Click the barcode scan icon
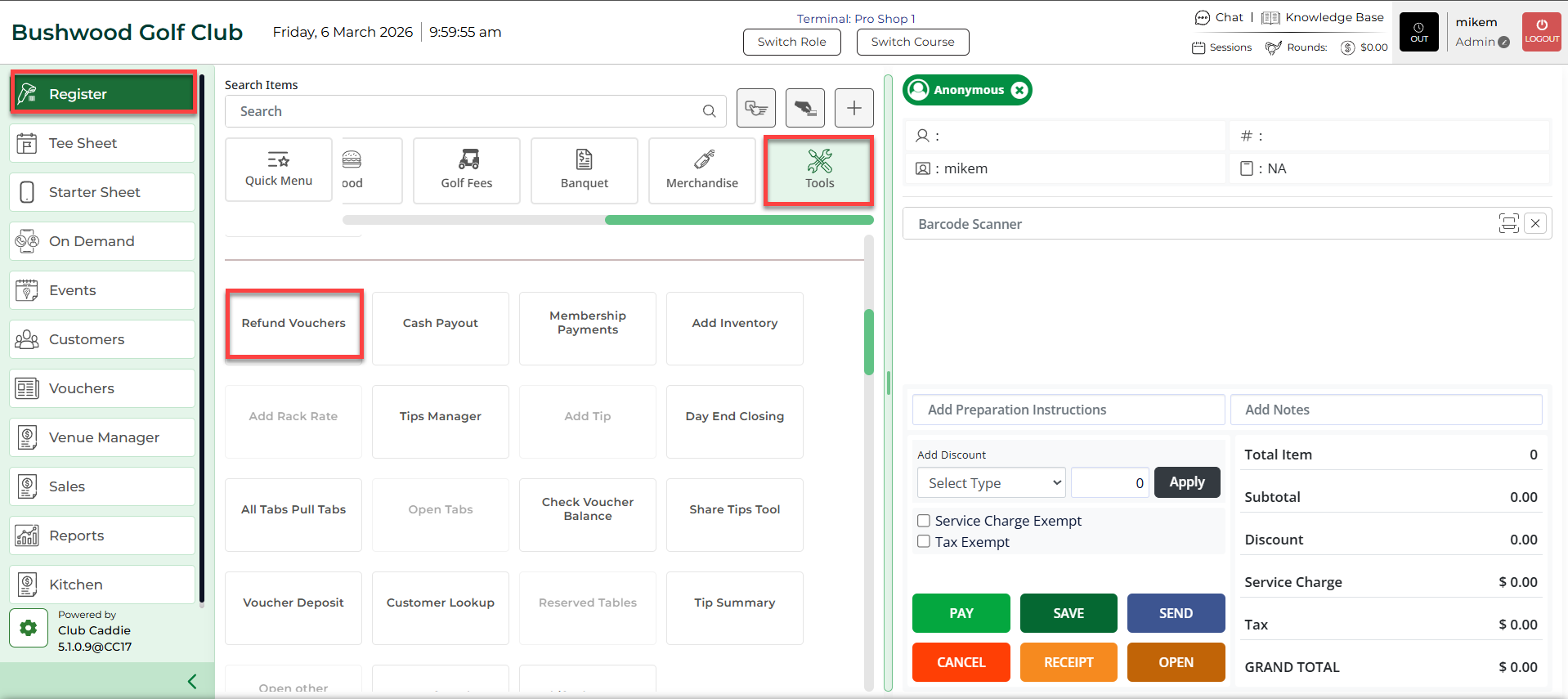 (x=1508, y=223)
